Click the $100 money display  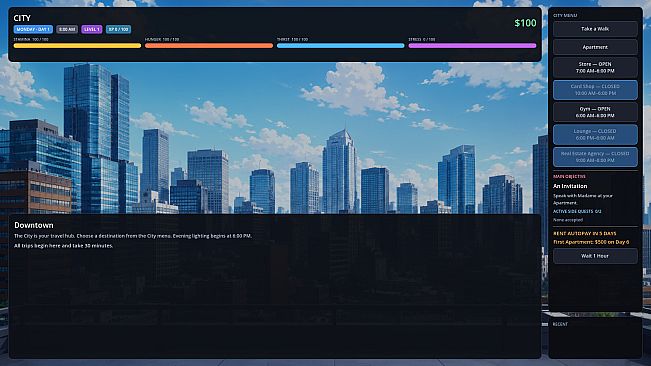pos(525,23)
